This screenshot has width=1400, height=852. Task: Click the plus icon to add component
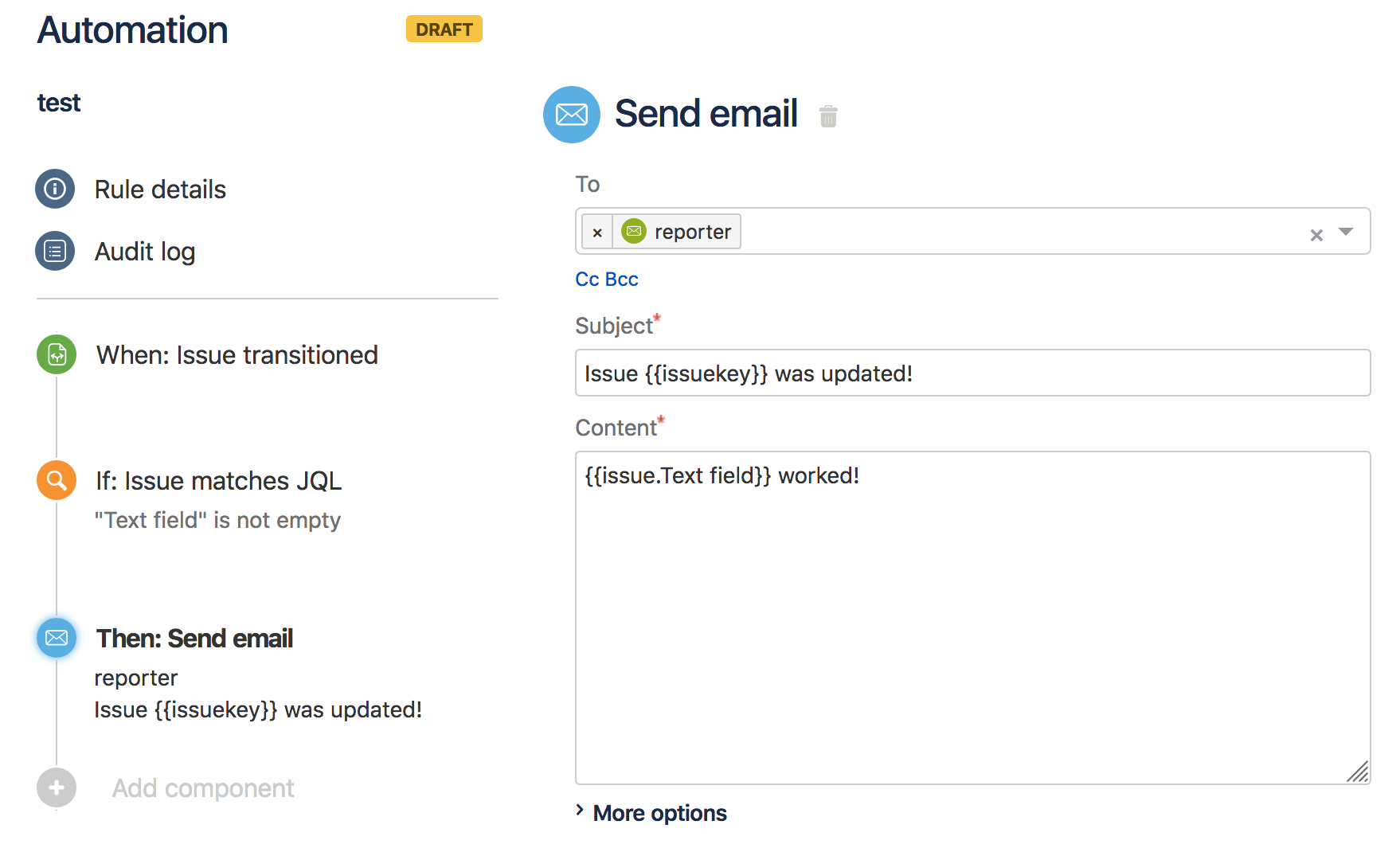57,788
